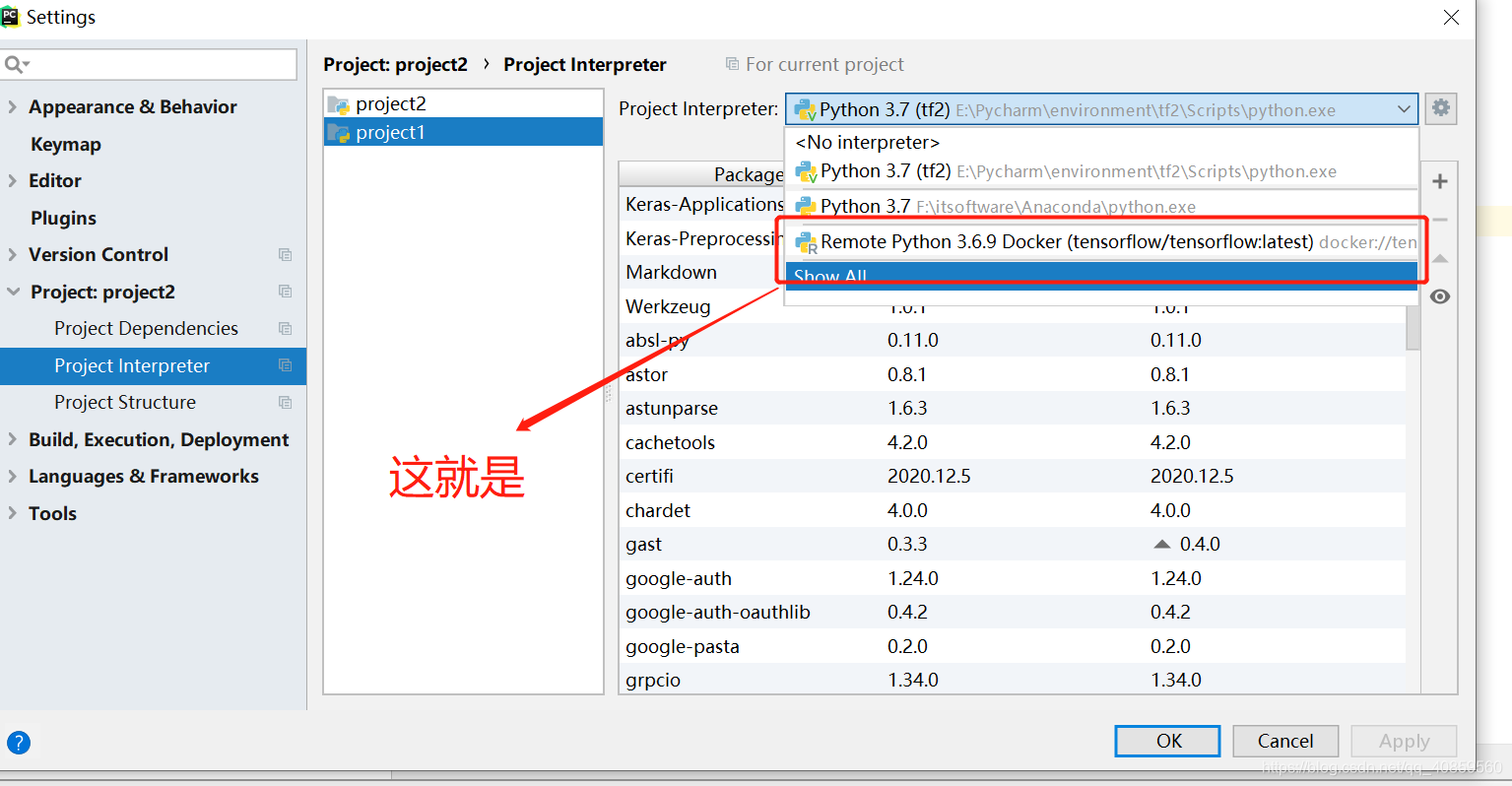
Task: Expand the Build, Execution, Deployment section
Action: point(14,439)
